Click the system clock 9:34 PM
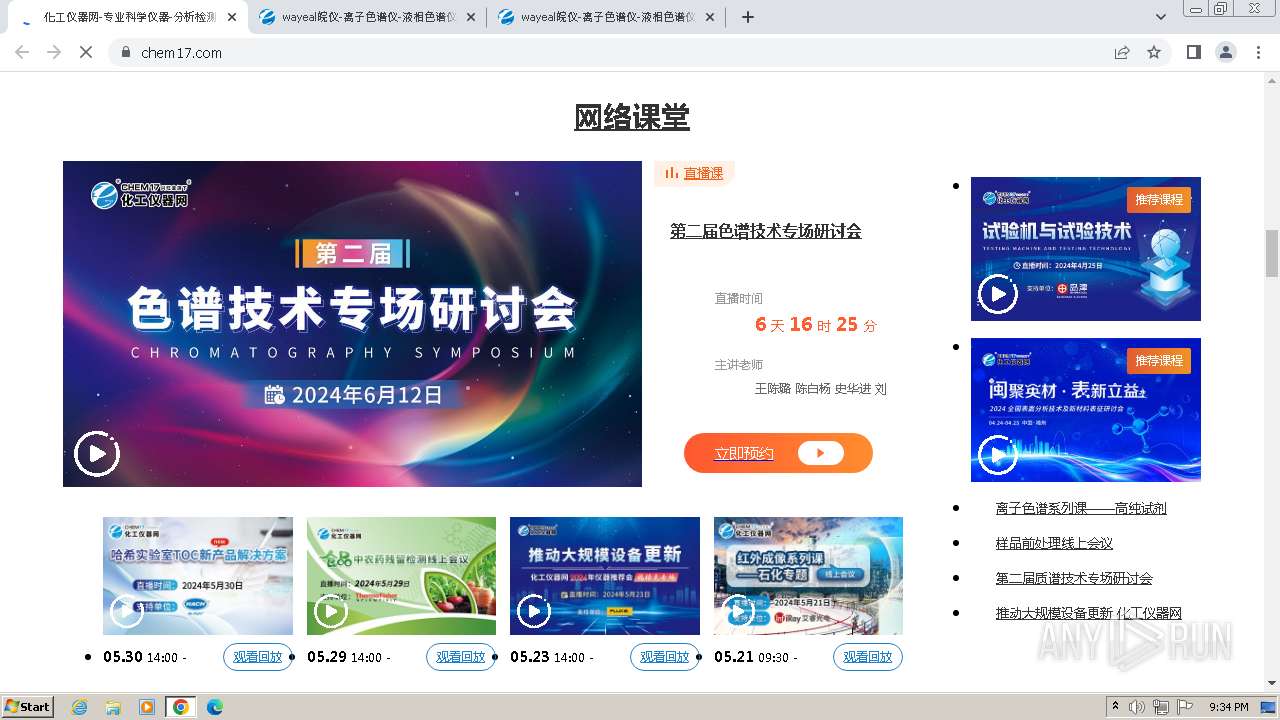Screen dimensions: 1280x720 pyautogui.click(x=1228, y=707)
